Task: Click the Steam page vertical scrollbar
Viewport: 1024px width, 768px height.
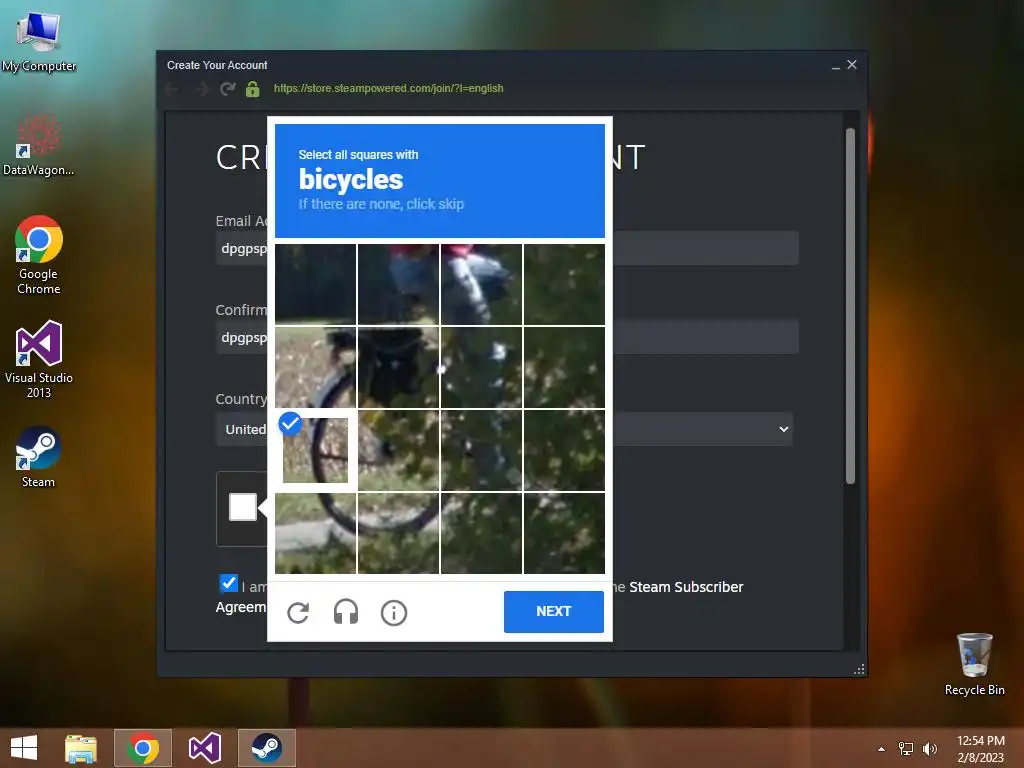Action: coord(850,306)
